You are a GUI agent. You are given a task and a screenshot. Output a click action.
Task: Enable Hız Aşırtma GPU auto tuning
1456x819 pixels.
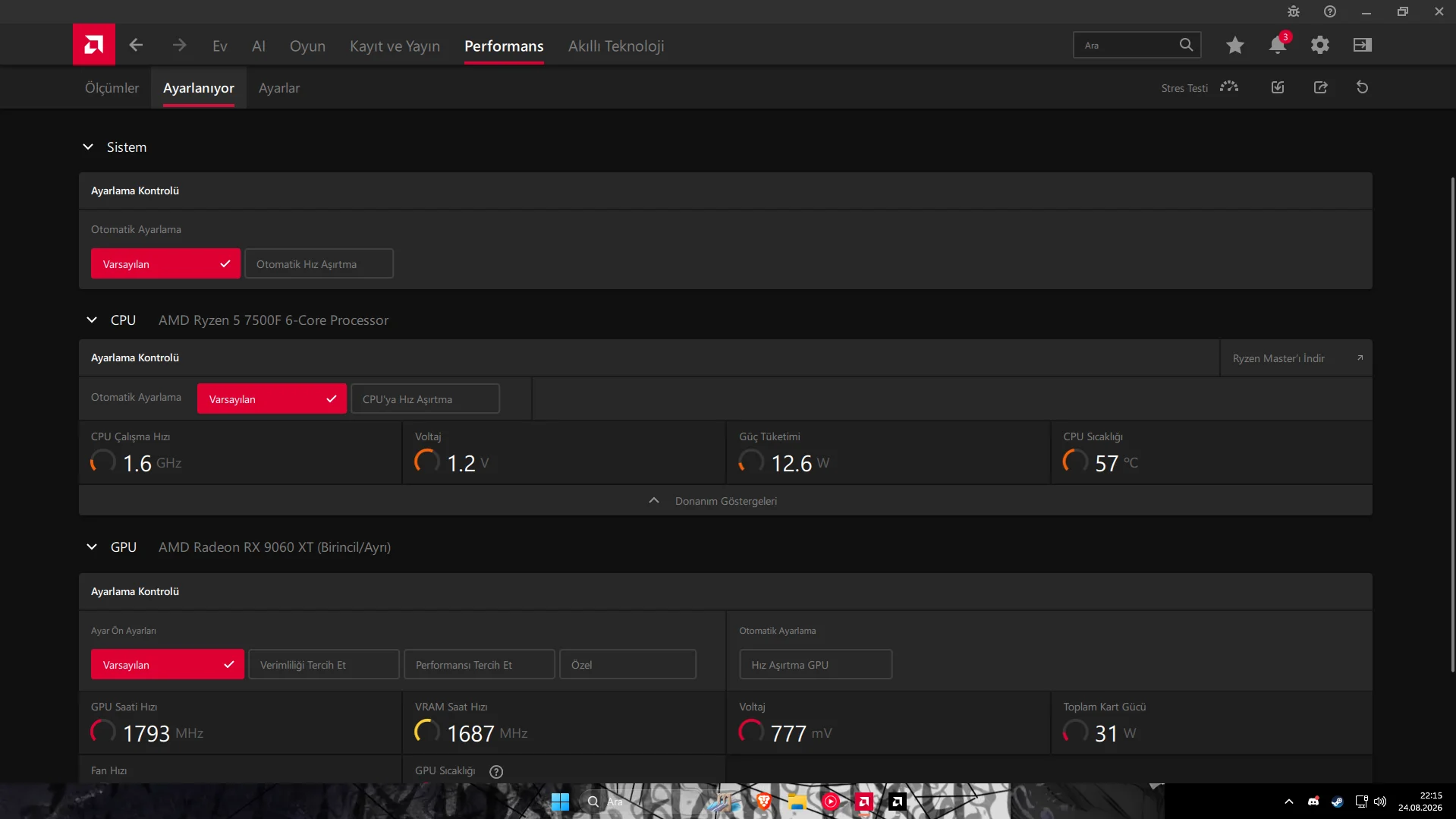click(x=816, y=664)
